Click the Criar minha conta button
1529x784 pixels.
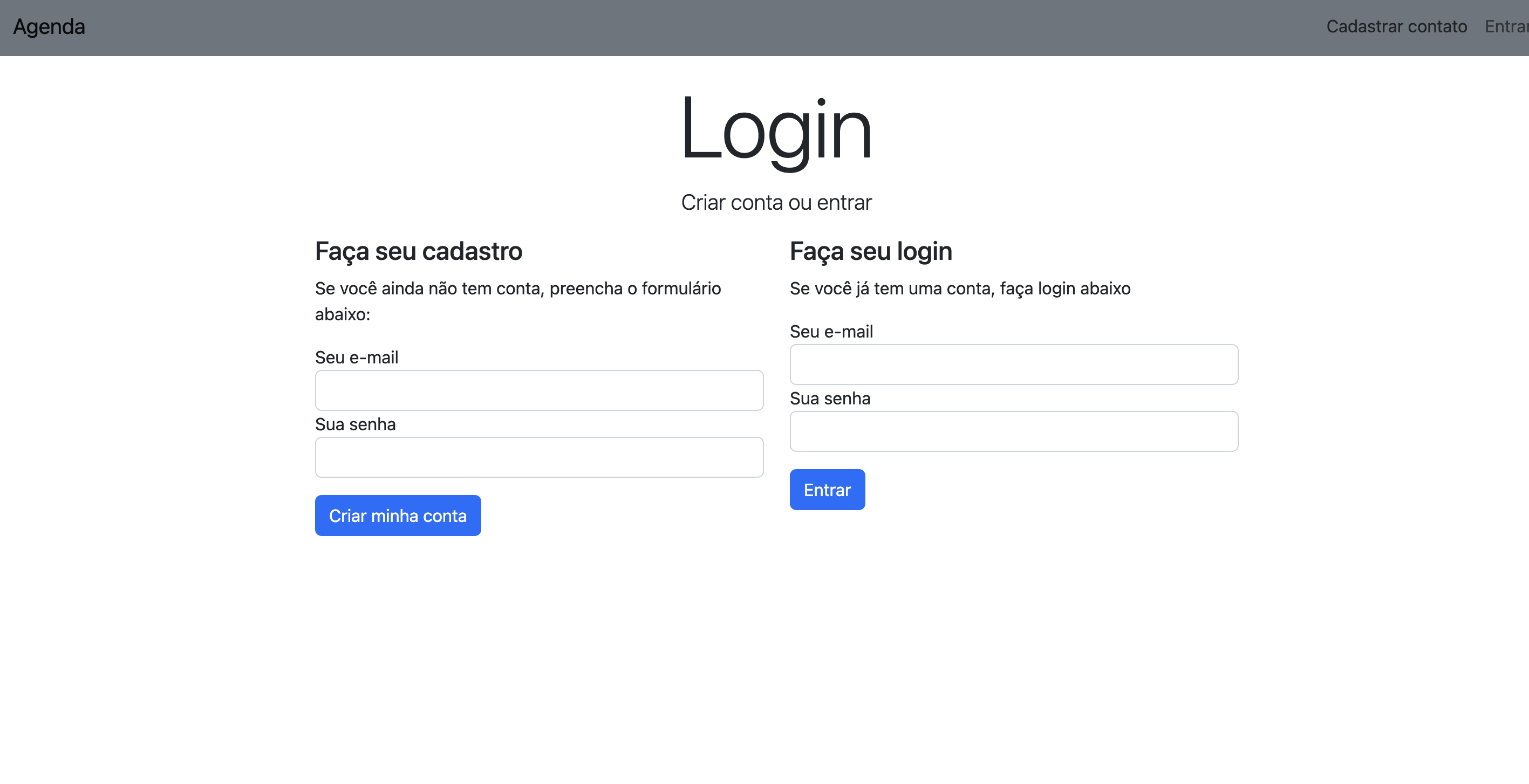coord(398,515)
